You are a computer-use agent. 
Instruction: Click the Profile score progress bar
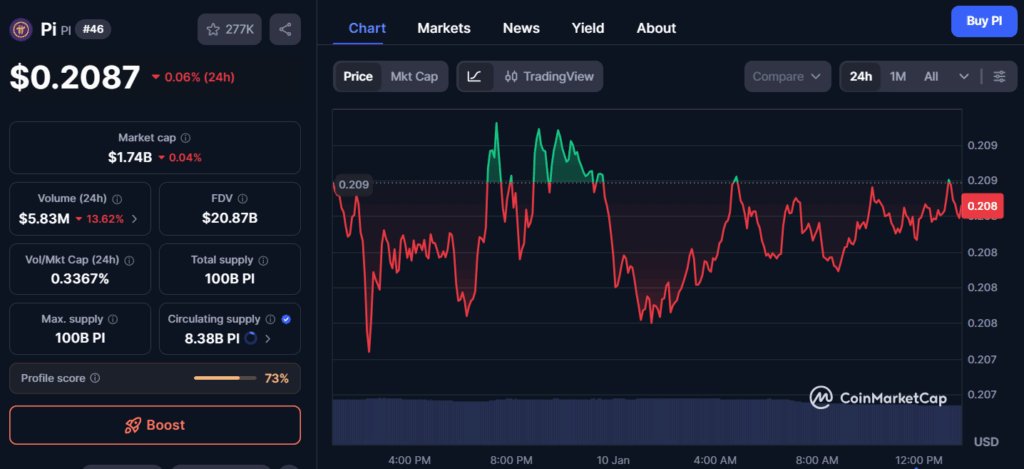[224, 378]
